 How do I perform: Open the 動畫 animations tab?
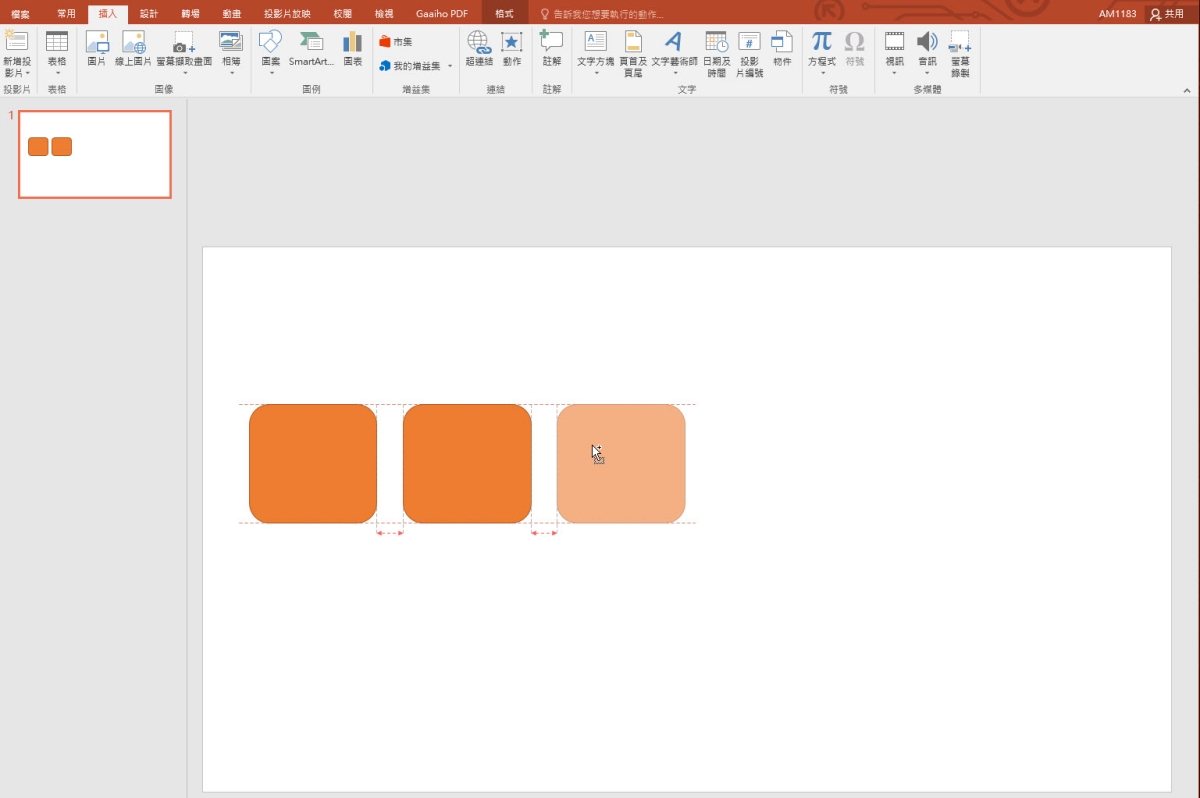231,14
